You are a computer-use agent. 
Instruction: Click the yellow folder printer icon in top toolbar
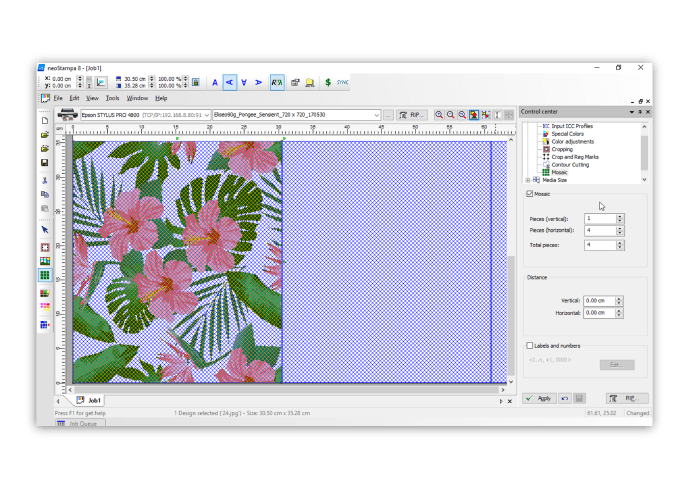pyautogui.click(x=310, y=82)
